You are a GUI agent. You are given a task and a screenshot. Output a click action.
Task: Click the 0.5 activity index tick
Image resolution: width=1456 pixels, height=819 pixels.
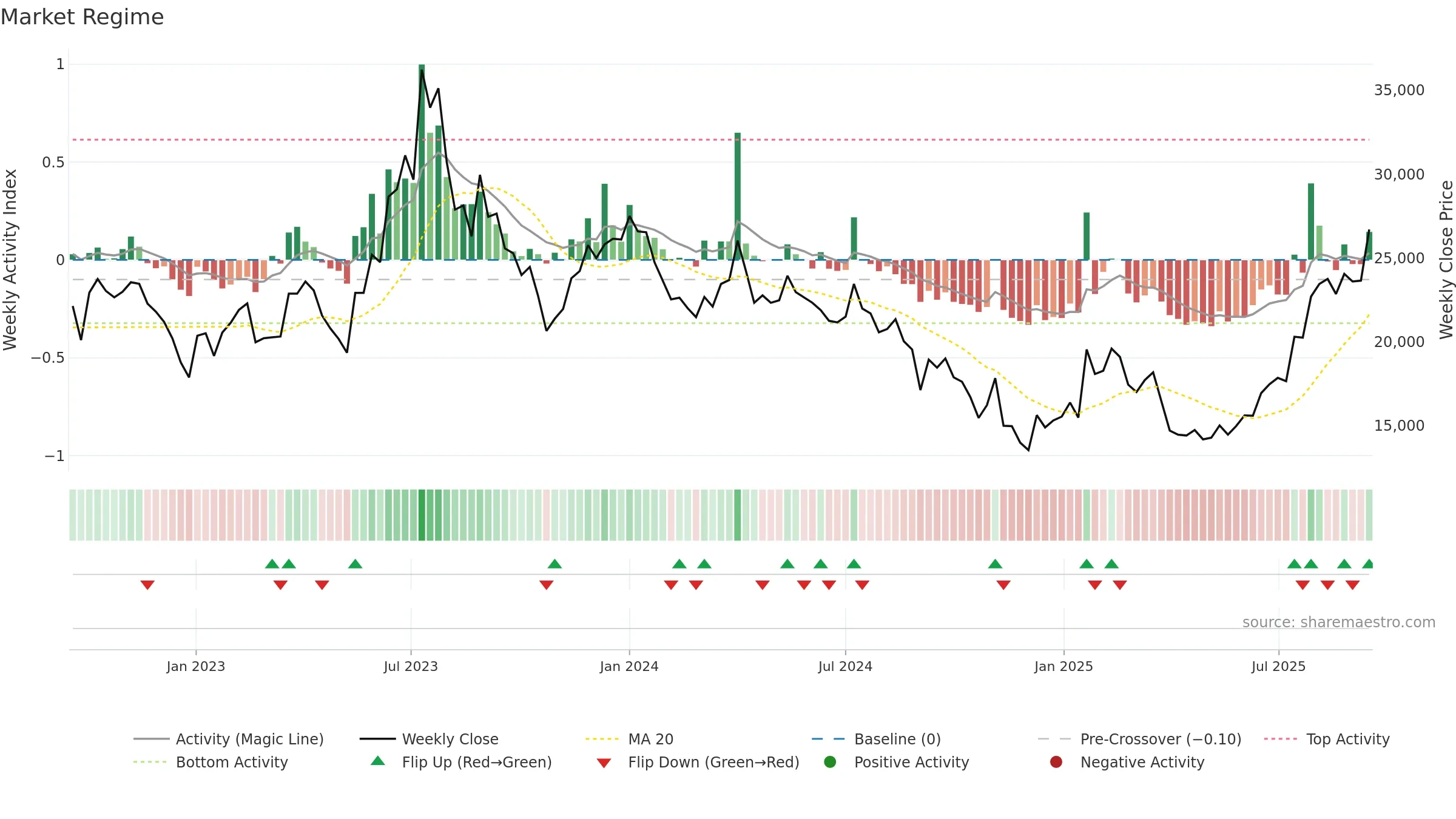(53, 162)
